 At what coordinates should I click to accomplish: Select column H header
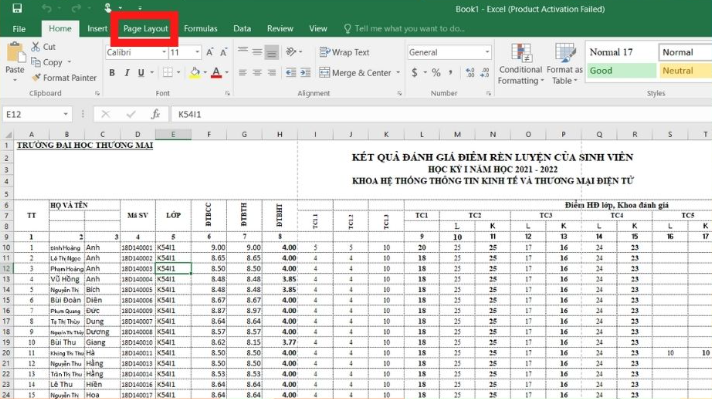(280, 134)
